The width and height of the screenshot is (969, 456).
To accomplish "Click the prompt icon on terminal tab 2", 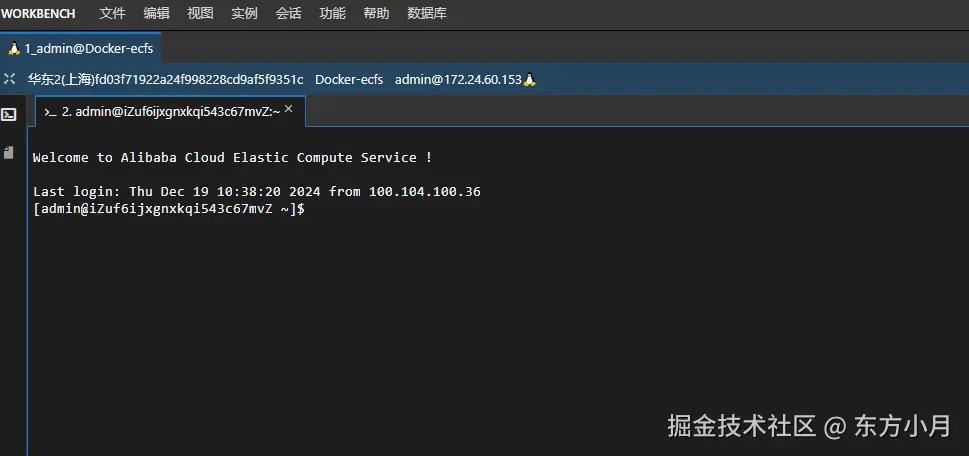I will (x=50, y=112).
